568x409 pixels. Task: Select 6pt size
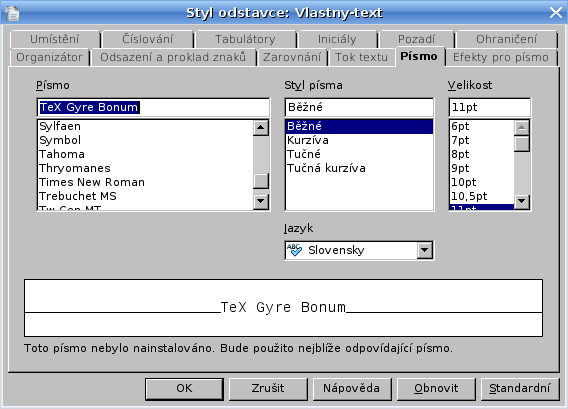point(482,126)
